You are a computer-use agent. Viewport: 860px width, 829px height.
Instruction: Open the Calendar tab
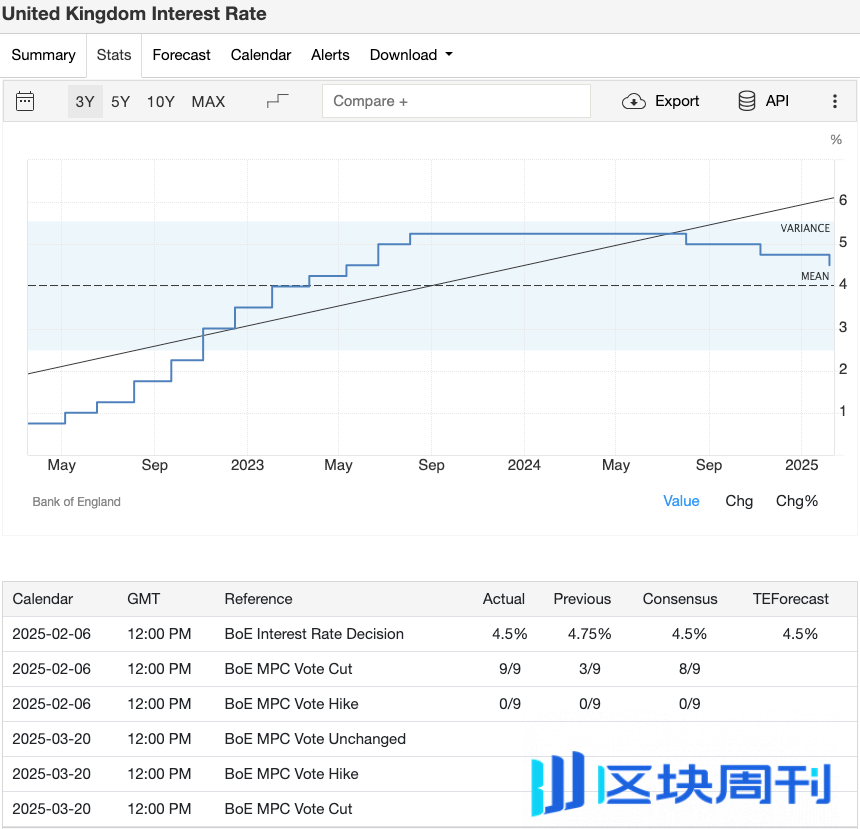[261, 55]
